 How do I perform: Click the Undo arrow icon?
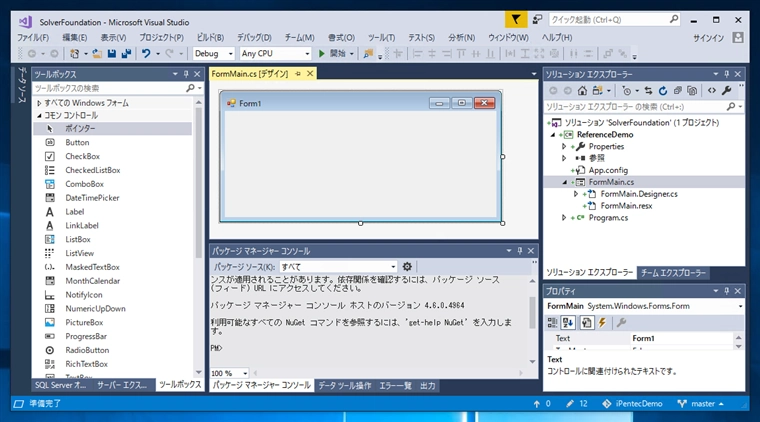146,53
